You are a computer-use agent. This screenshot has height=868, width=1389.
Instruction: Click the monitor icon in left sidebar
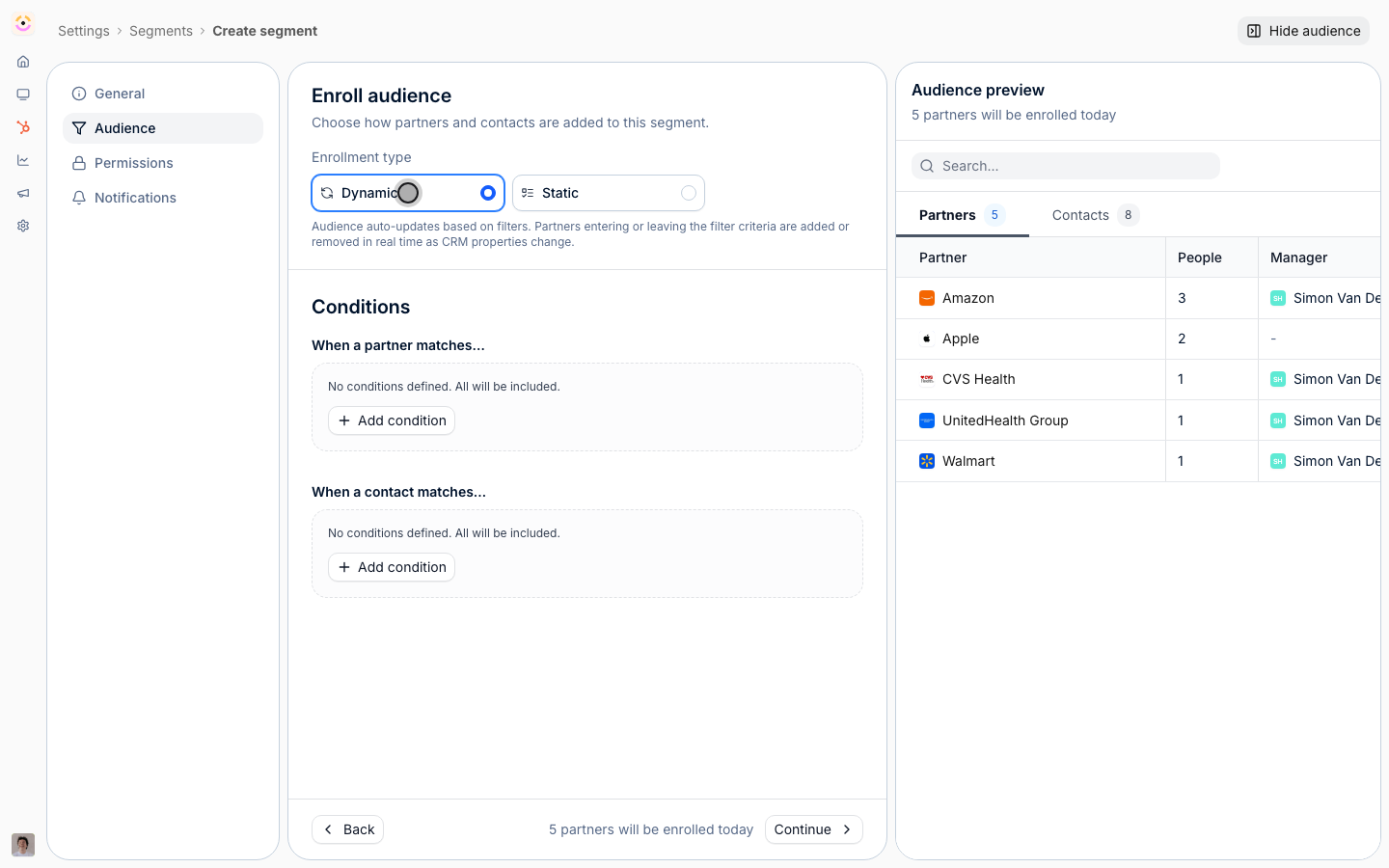pos(23,95)
